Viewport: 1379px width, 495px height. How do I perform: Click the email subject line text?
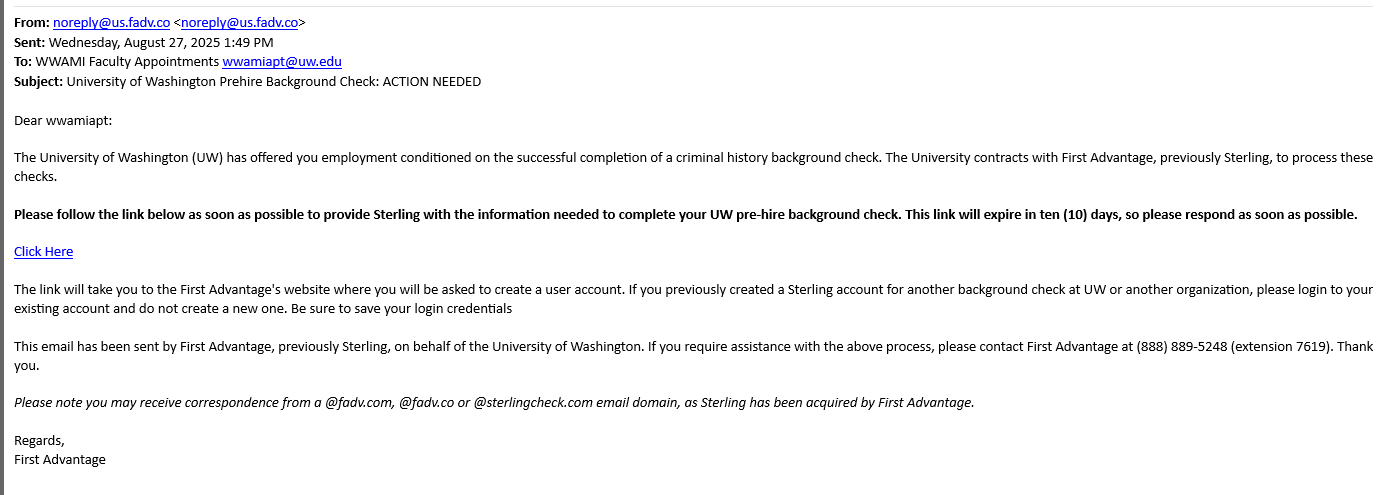(x=273, y=81)
